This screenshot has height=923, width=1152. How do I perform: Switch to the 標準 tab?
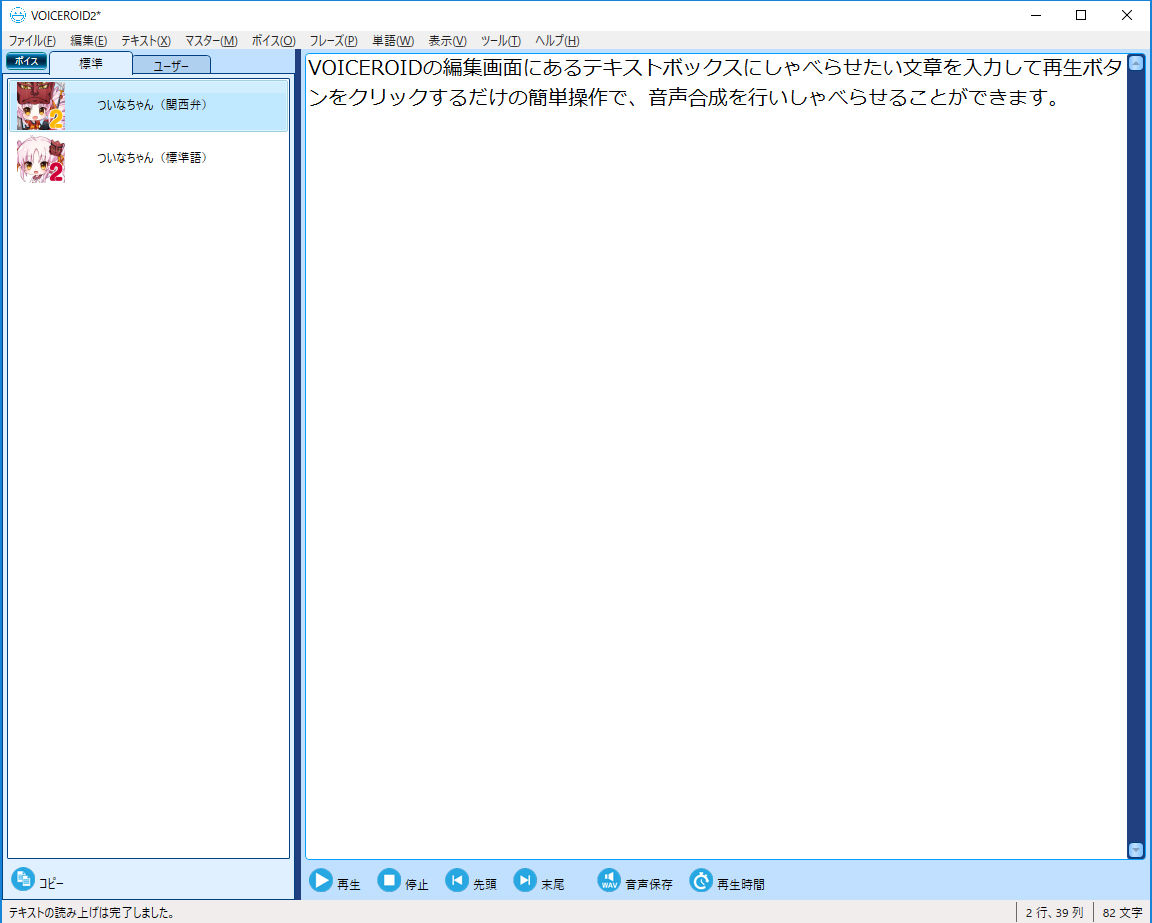91,63
